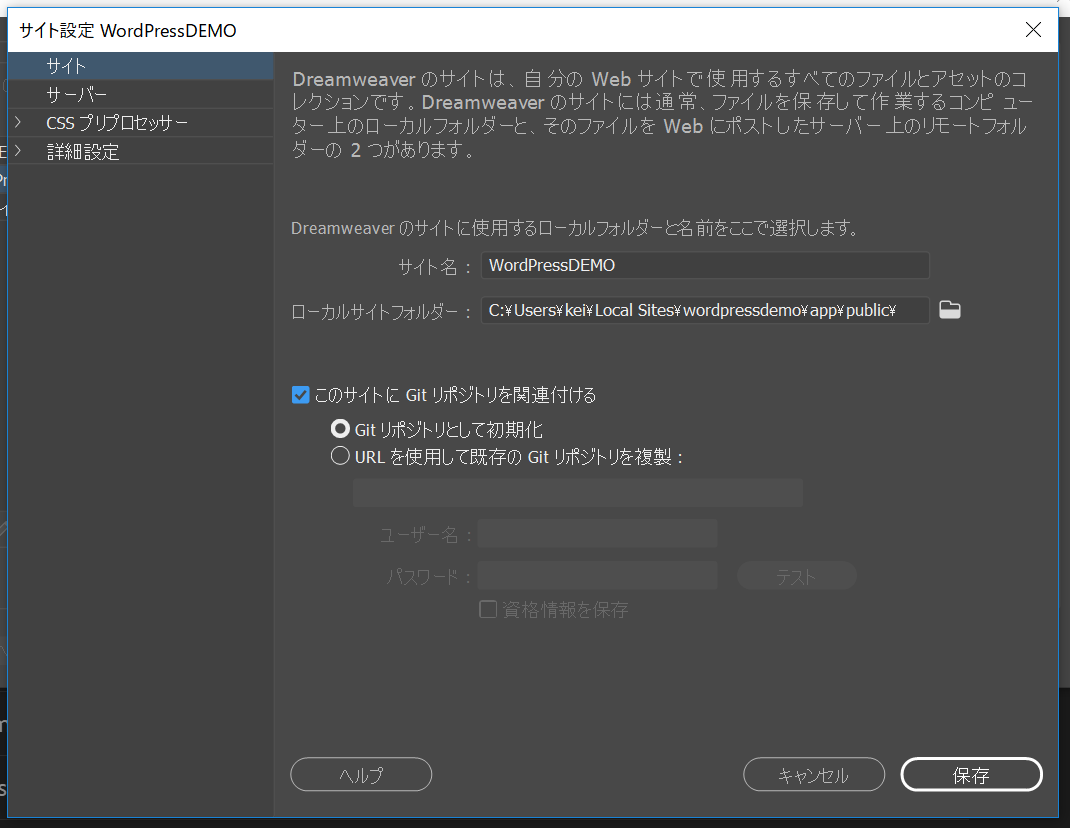Choose the URL を使用して既存の Git リポジトリを複製 option
1070x828 pixels.
[341, 457]
